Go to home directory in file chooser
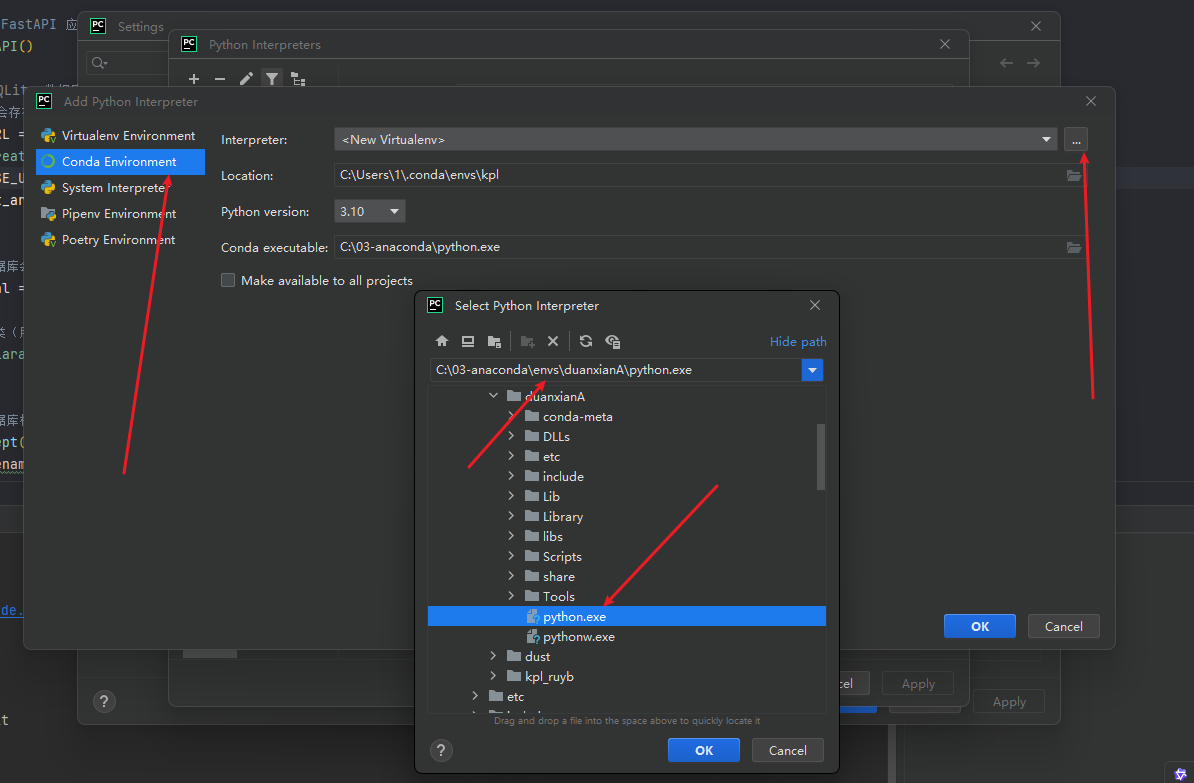This screenshot has width=1194, height=783. [x=442, y=341]
